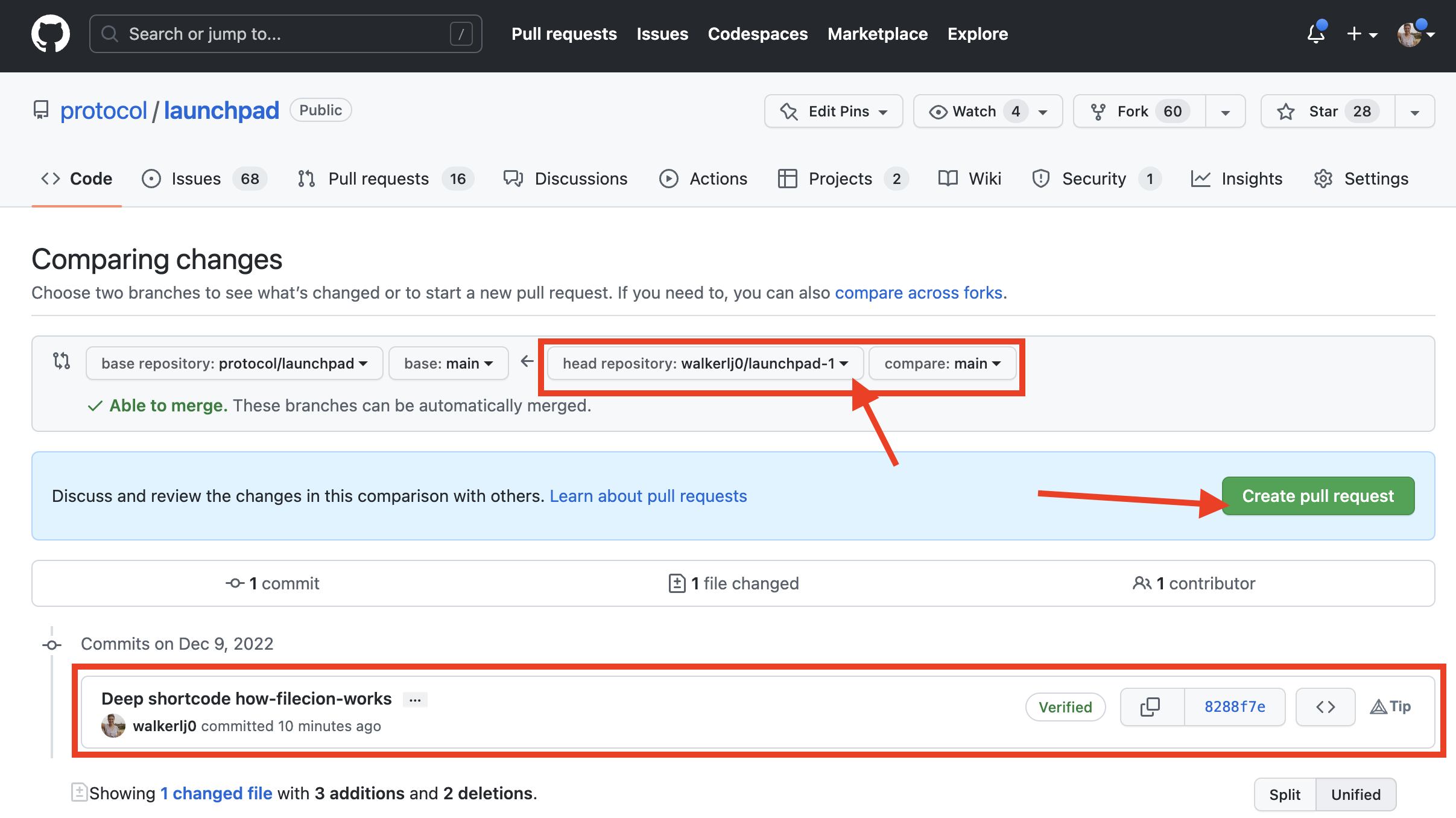
Task: Go to Pull requests in top navigation
Action: coord(564,34)
